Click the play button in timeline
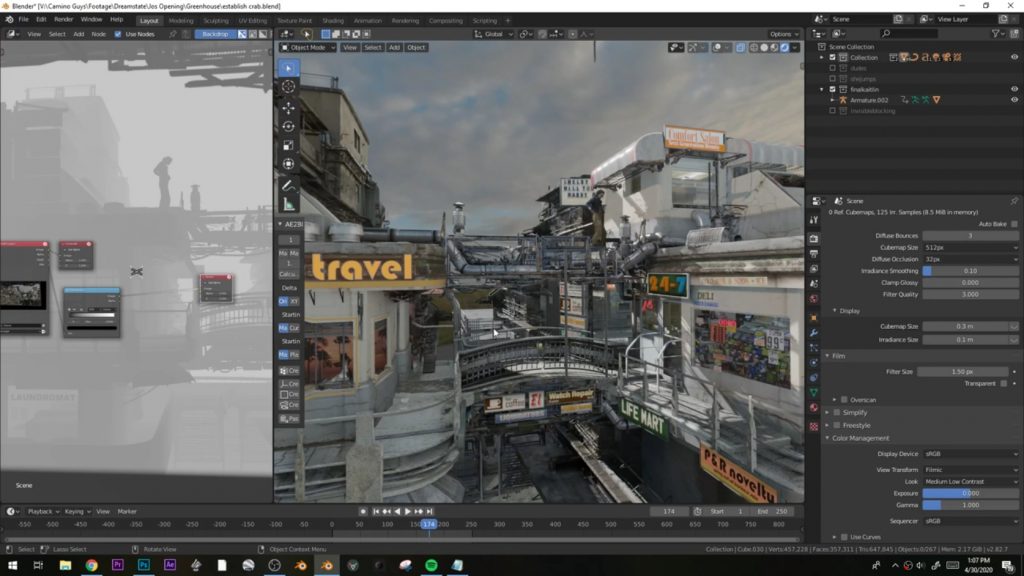 408,511
